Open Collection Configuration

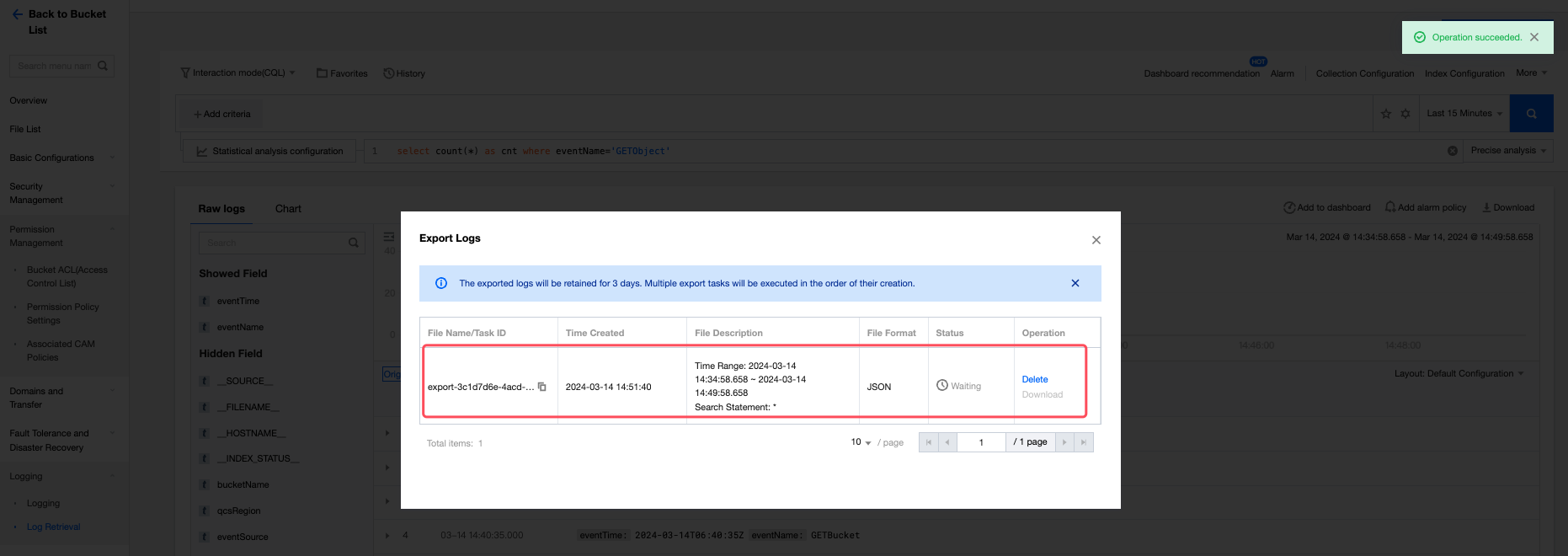1365,73
